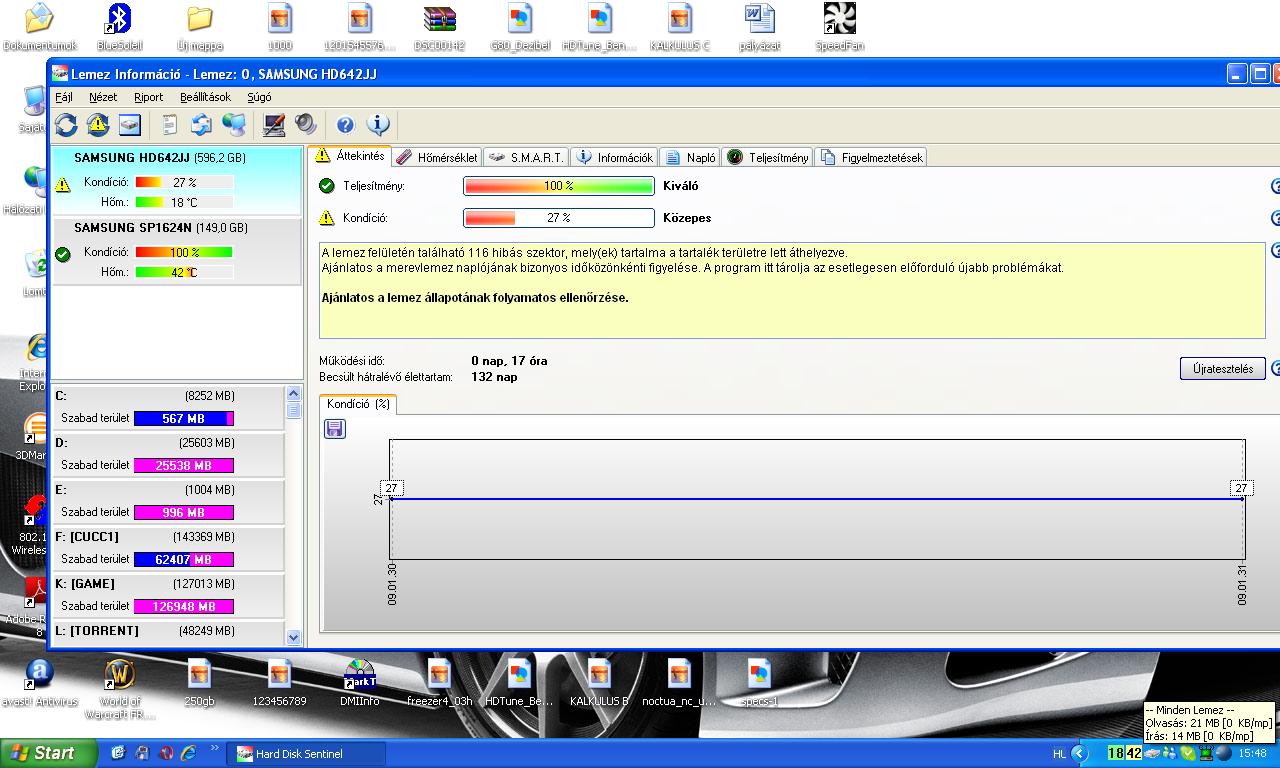Open the KALKULUS B desktop file
This screenshot has width=1280, height=768.
pos(599,682)
